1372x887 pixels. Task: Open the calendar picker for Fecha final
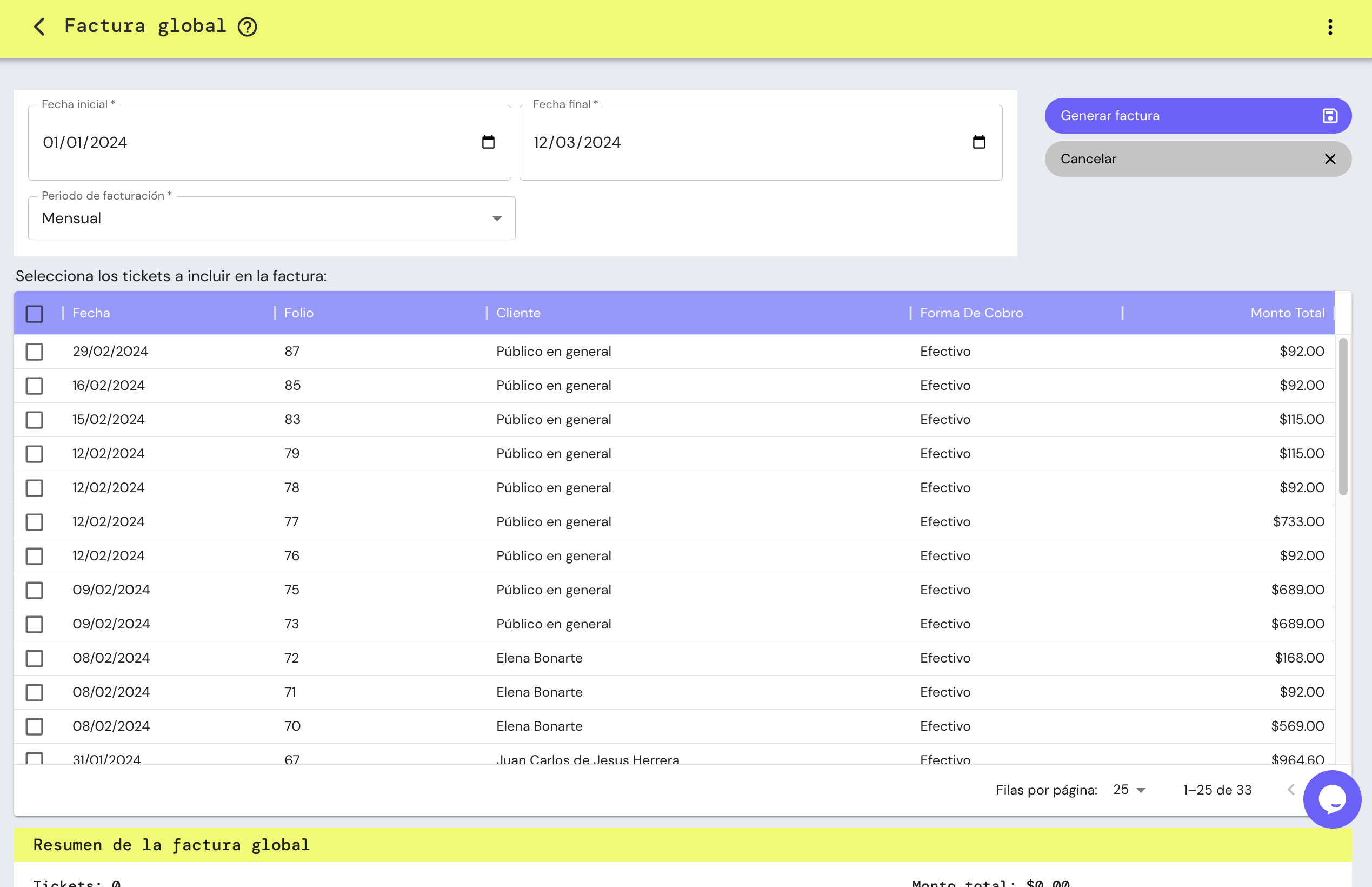(x=980, y=142)
